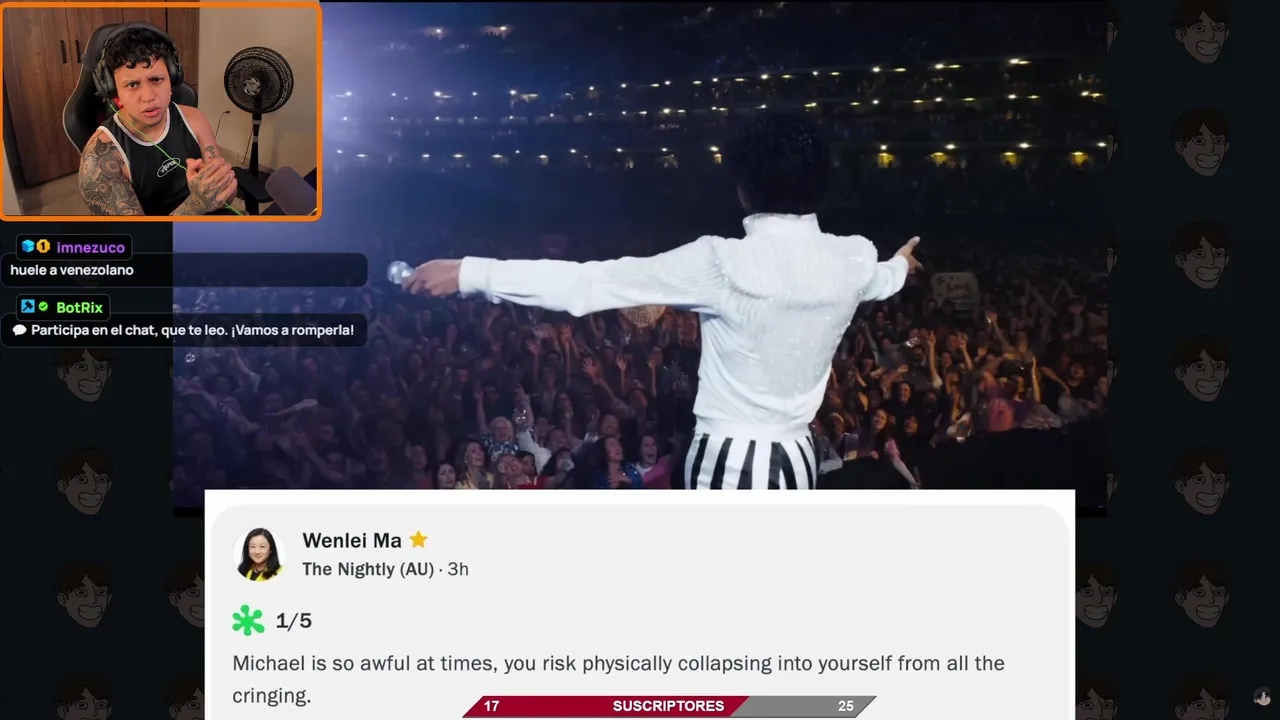Click BotRix's green verified checkmark
The width and height of the screenshot is (1280, 720).
click(43, 307)
